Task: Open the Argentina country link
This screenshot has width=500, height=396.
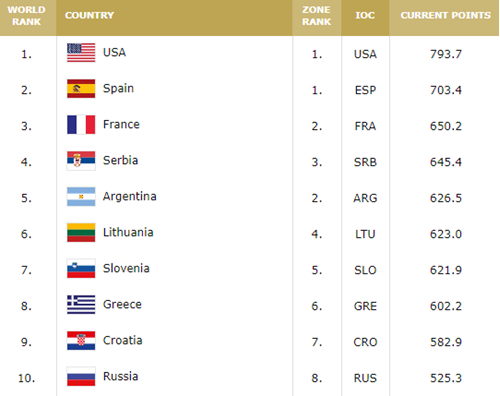Action: pyautogui.click(x=130, y=196)
